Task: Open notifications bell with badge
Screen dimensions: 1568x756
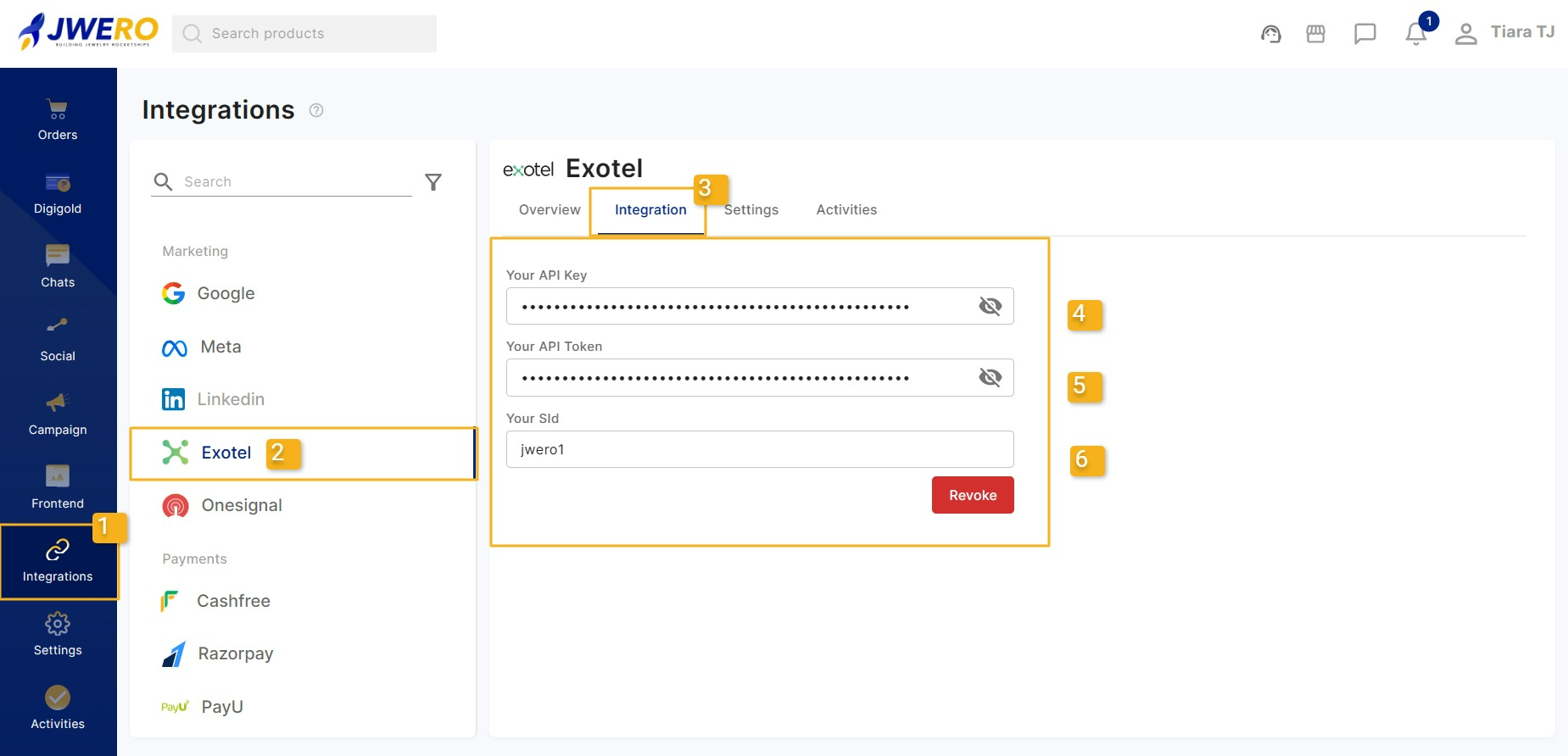Action: [x=1416, y=33]
